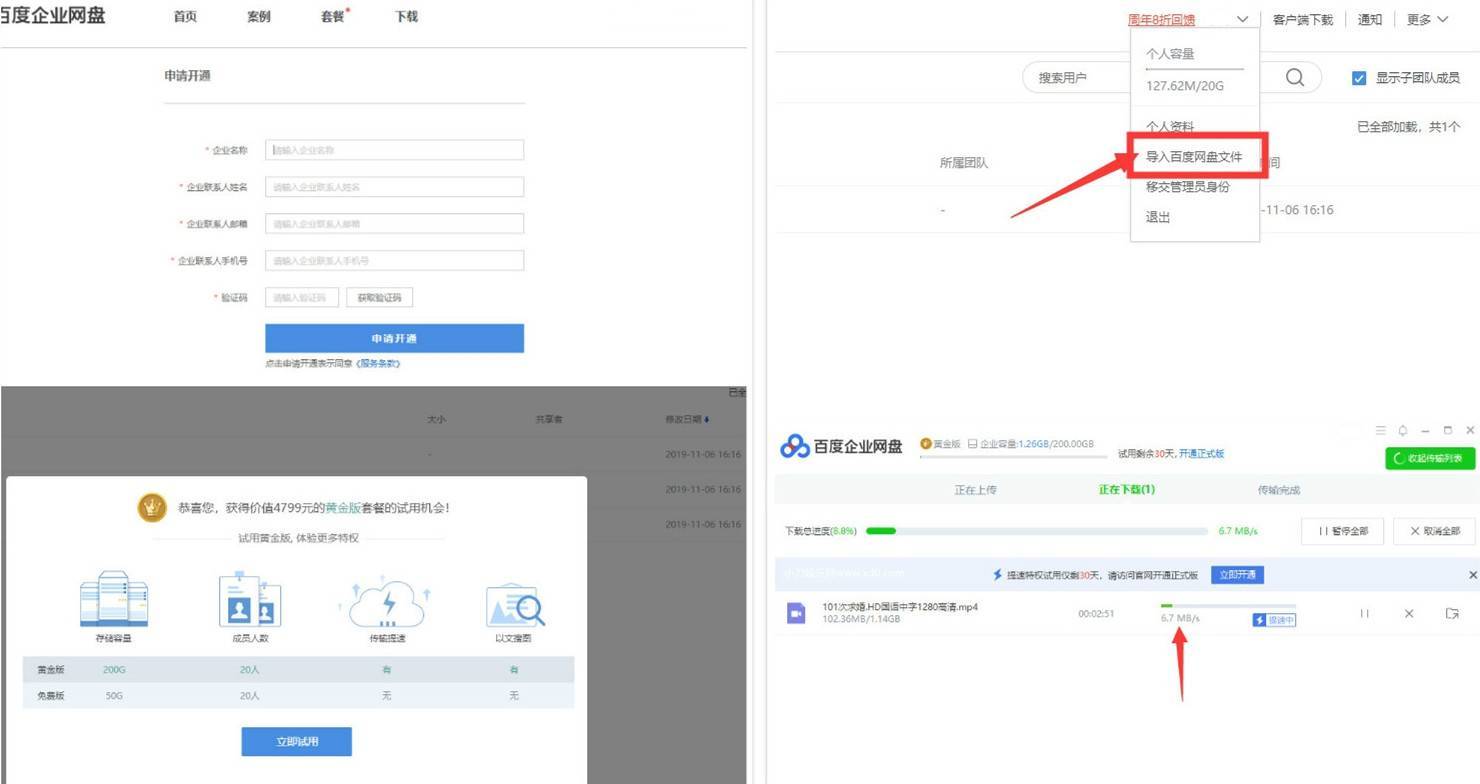The image size is (1480, 784).
Task: Select 导入百度网盘文件 menu entry
Action: click(1195, 157)
